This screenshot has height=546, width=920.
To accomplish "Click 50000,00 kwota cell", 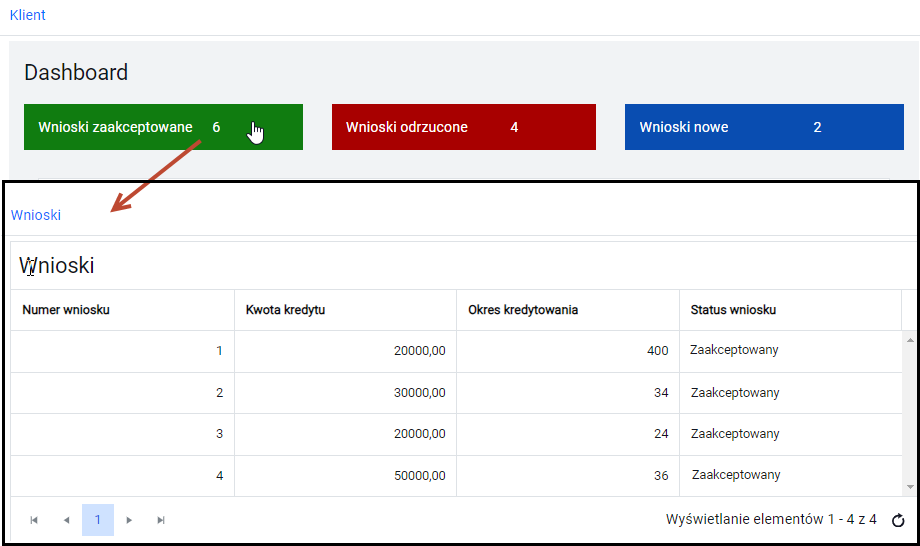I will 346,476.
